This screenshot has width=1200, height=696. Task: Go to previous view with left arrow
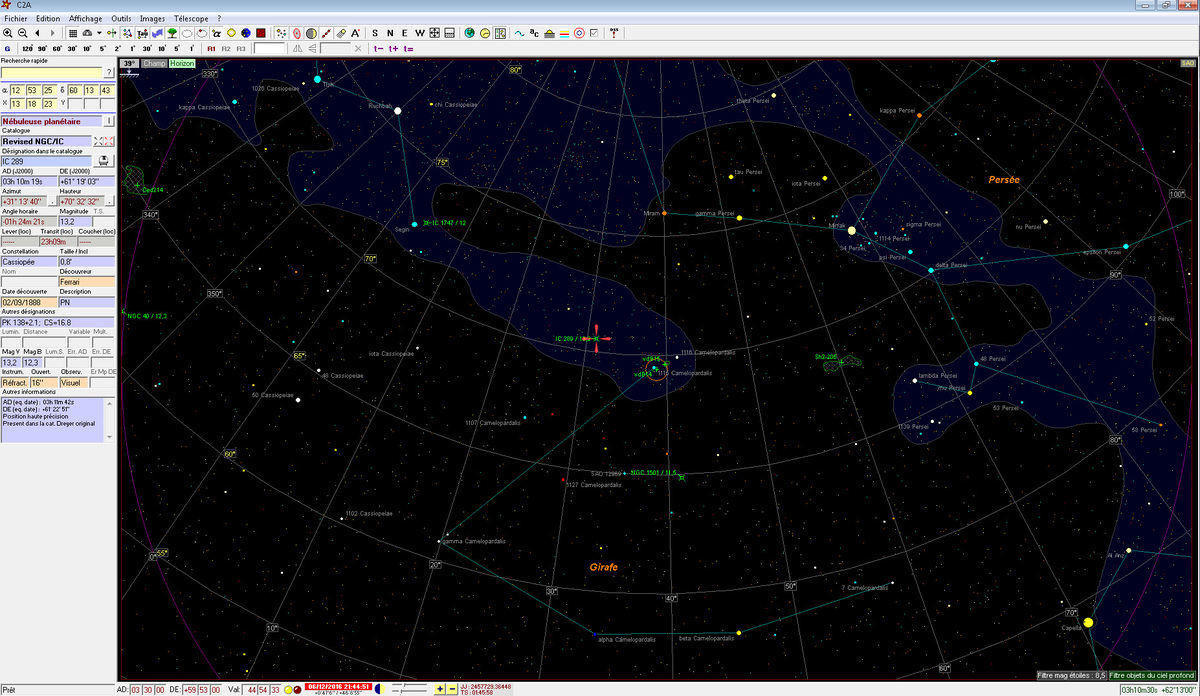[x=38, y=33]
